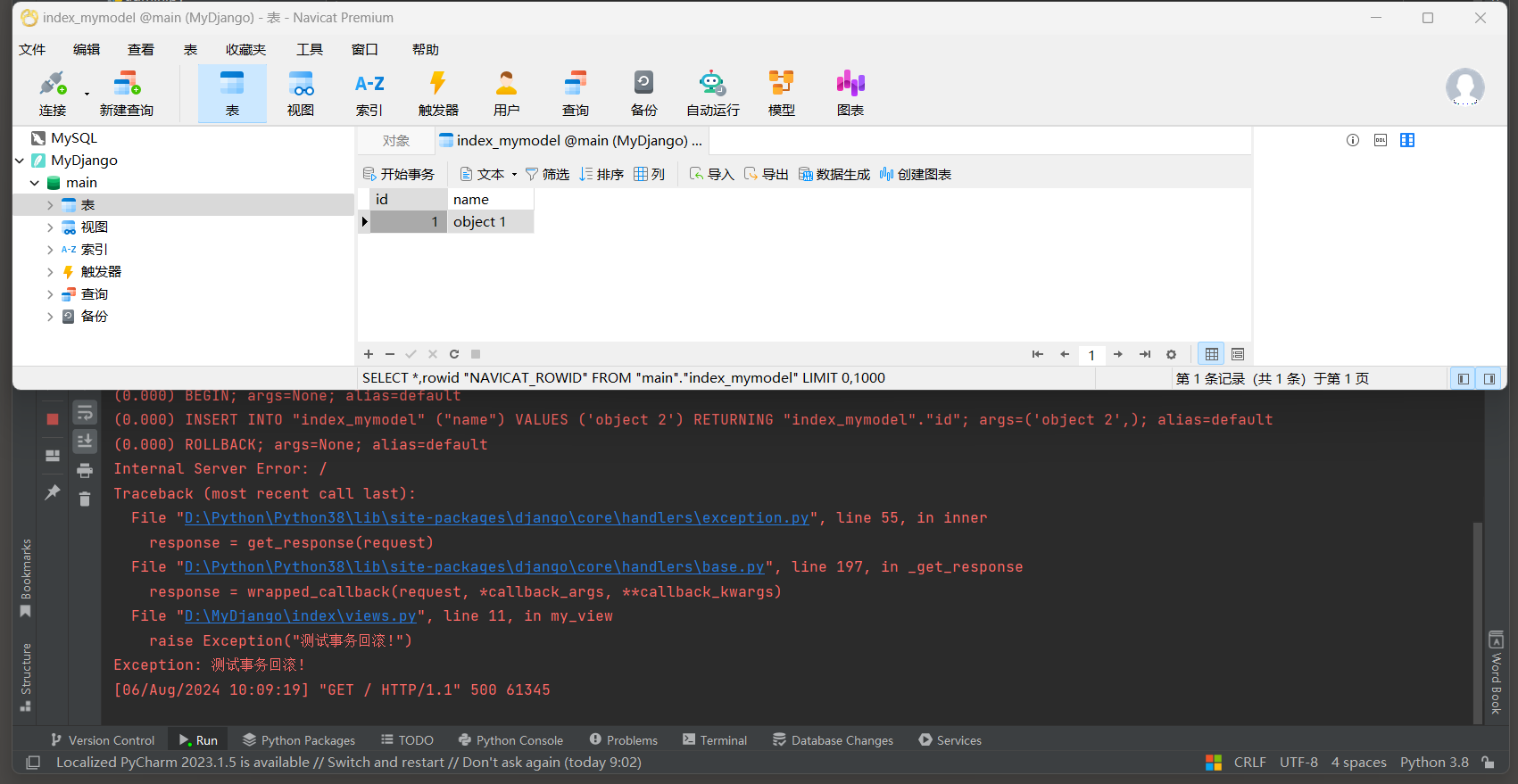This screenshot has width=1518, height=784.
Task: Click the 新建查询 new query icon
Action: pos(127,94)
